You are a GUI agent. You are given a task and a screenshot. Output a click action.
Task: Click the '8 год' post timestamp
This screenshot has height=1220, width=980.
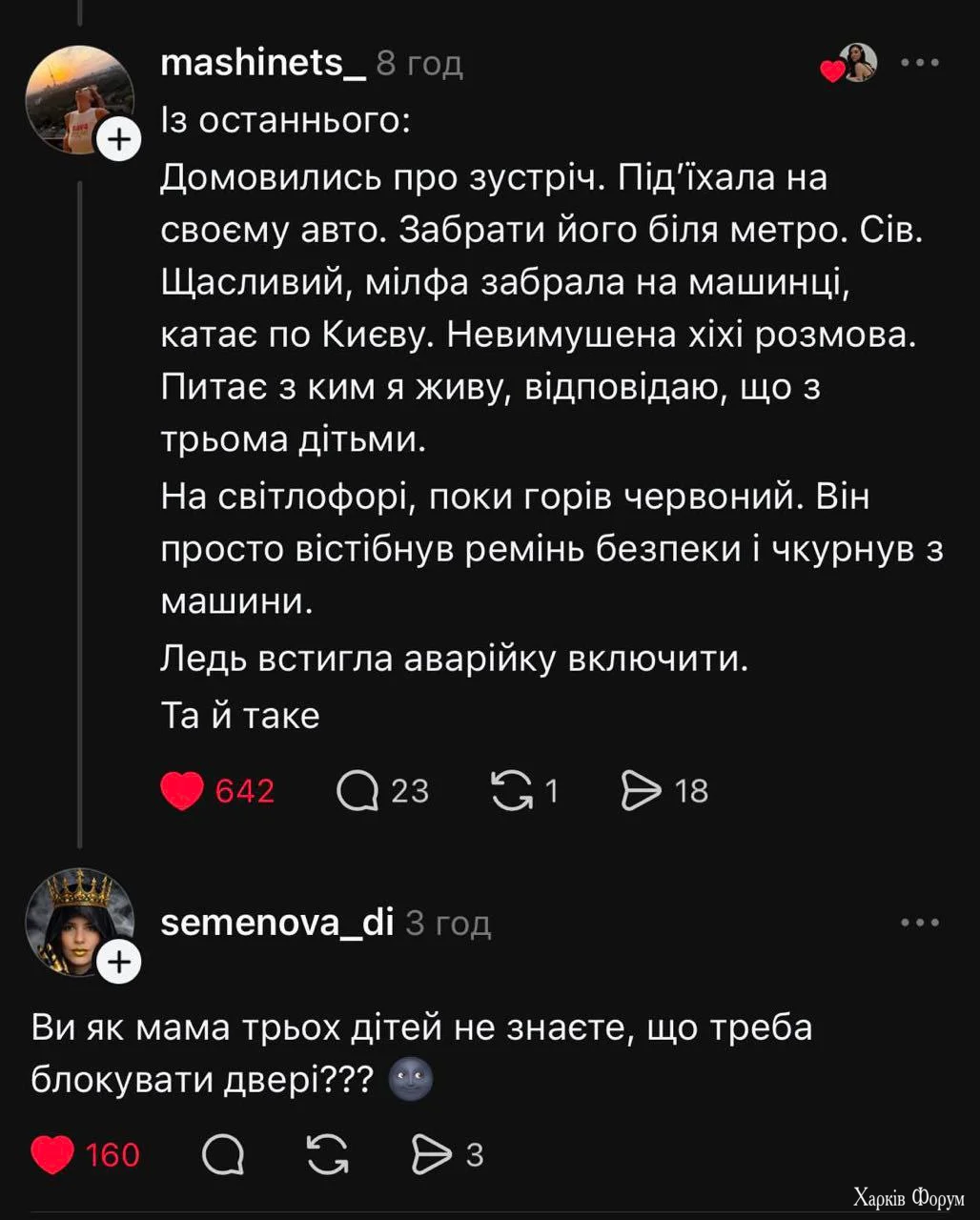point(419,64)
